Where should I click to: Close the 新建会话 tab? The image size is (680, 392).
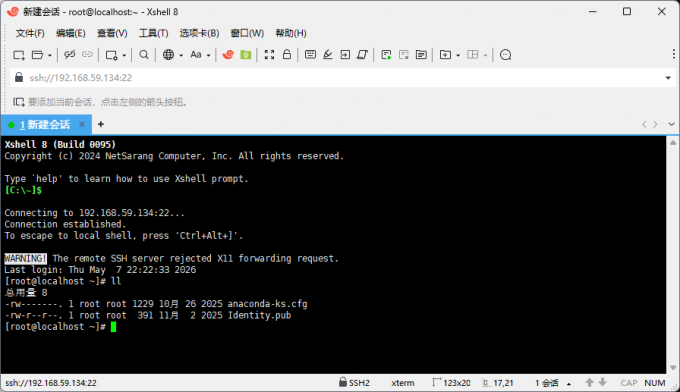click(x=82, y=124)
